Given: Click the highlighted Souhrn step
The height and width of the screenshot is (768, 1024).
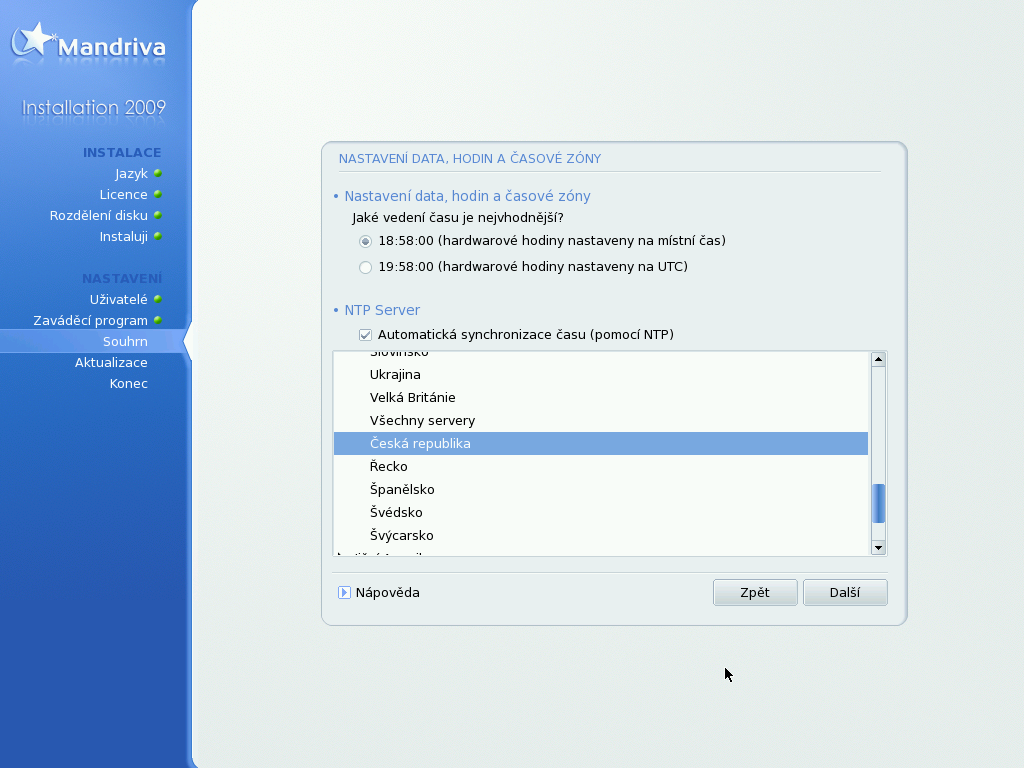Looking at the screenshot, I should [125, 342].
